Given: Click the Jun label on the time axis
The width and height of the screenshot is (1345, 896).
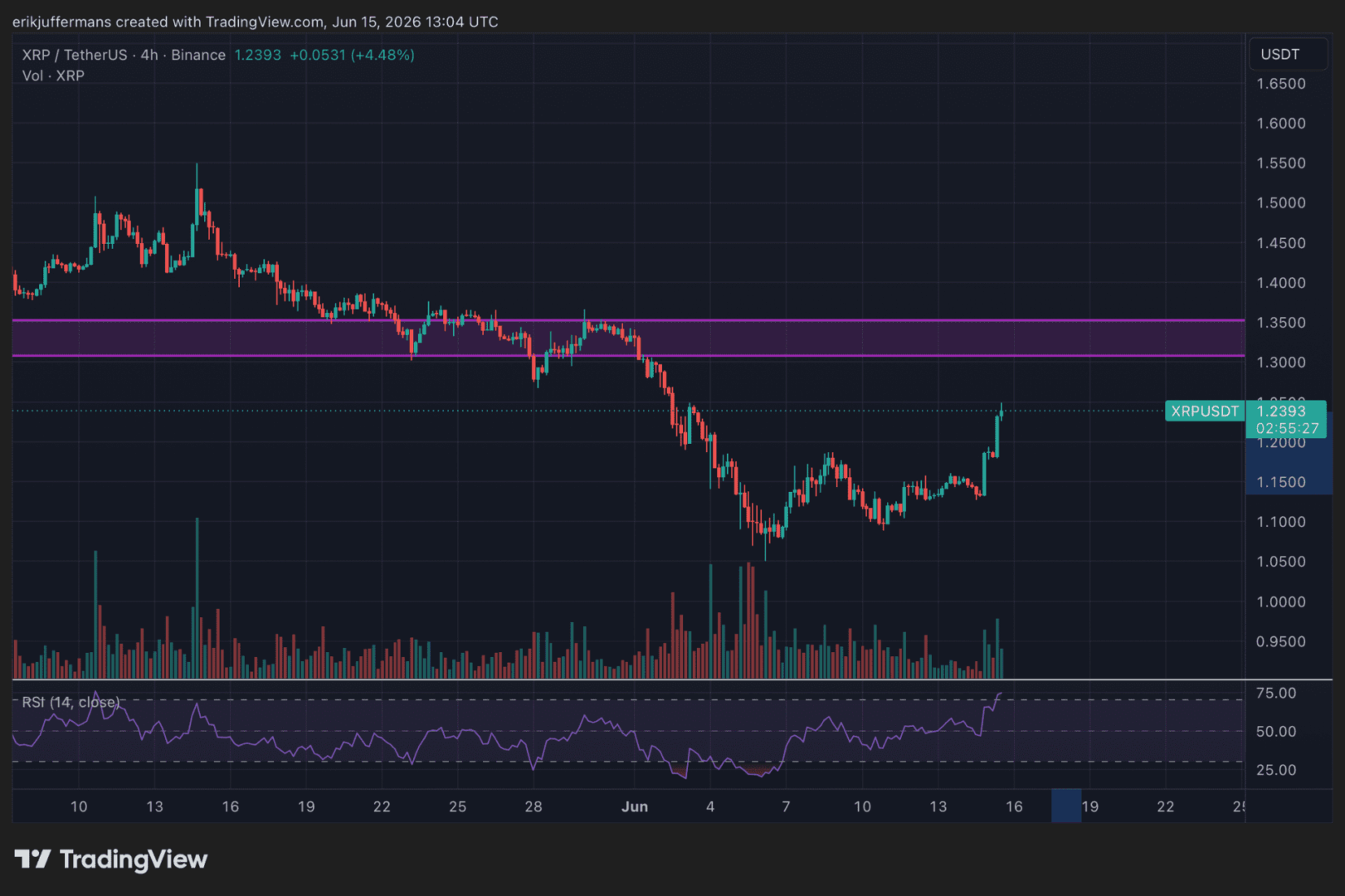Looking at the screenshot, I should point(635,807).
